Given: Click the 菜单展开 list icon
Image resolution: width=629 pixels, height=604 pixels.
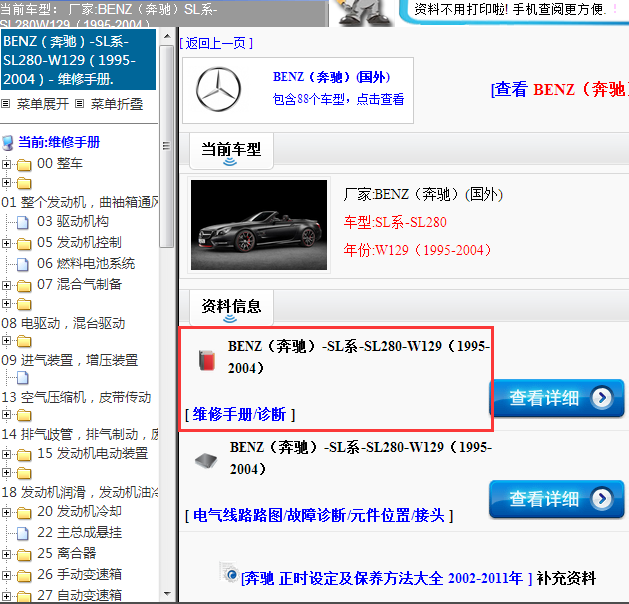Looking at the screenshot, I should (5, 104).
